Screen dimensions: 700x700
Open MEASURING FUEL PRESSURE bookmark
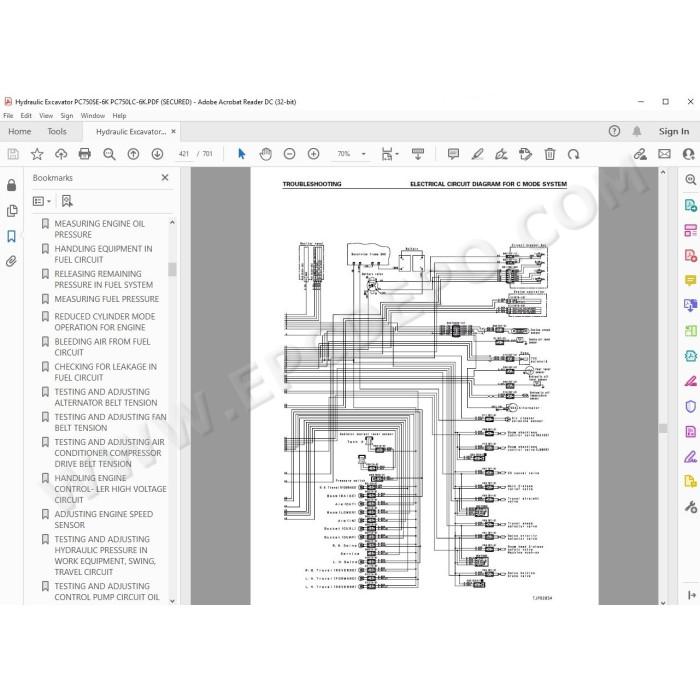(x=107, y=299)
